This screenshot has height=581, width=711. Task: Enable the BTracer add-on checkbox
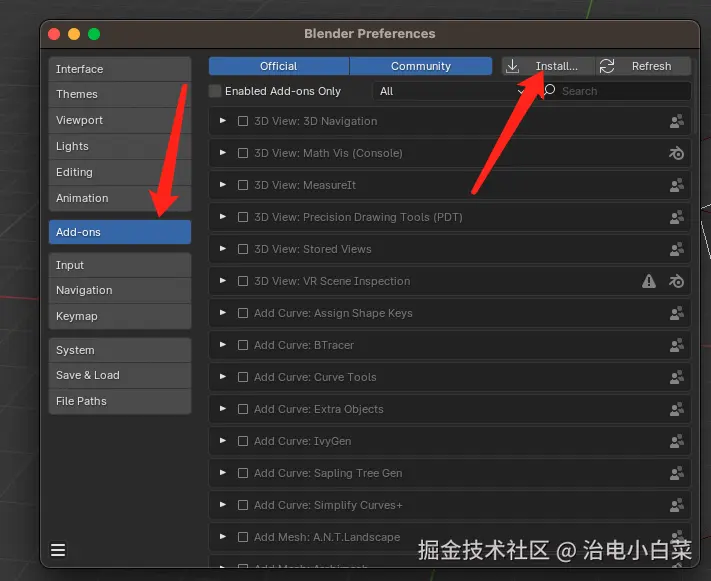pyautogui.click(x=243, y=345)
